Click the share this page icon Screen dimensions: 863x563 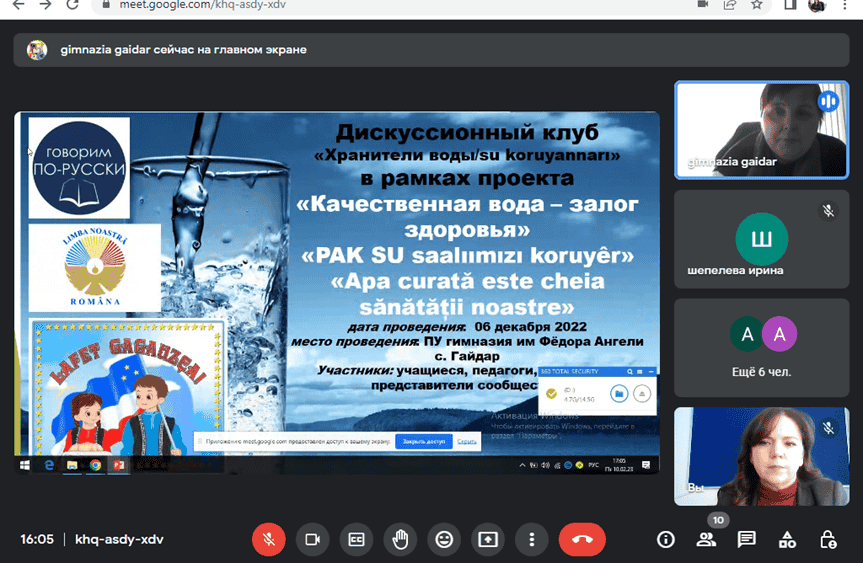click(x=731, y=4)
